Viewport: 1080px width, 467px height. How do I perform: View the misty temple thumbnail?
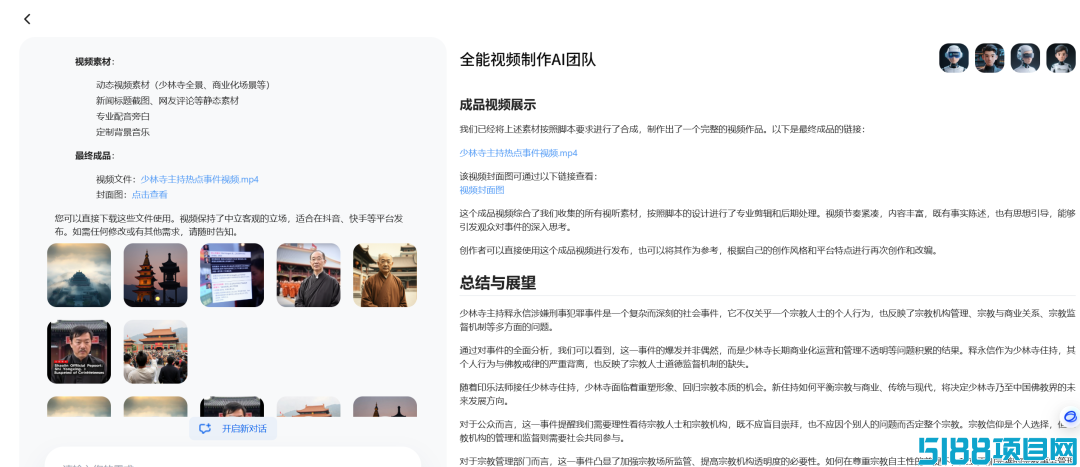point(79,275)
